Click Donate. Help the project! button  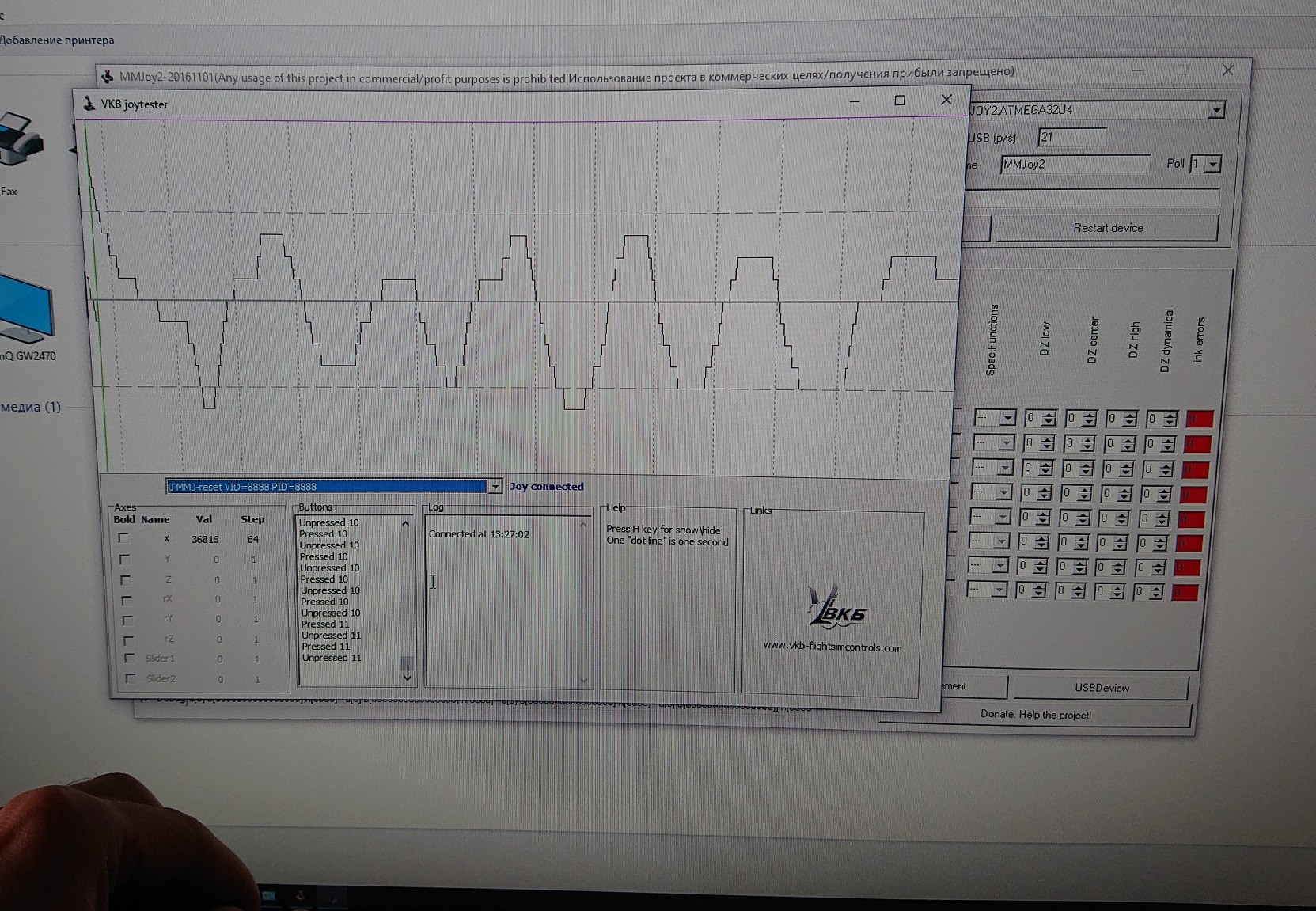click(1035, 714)
